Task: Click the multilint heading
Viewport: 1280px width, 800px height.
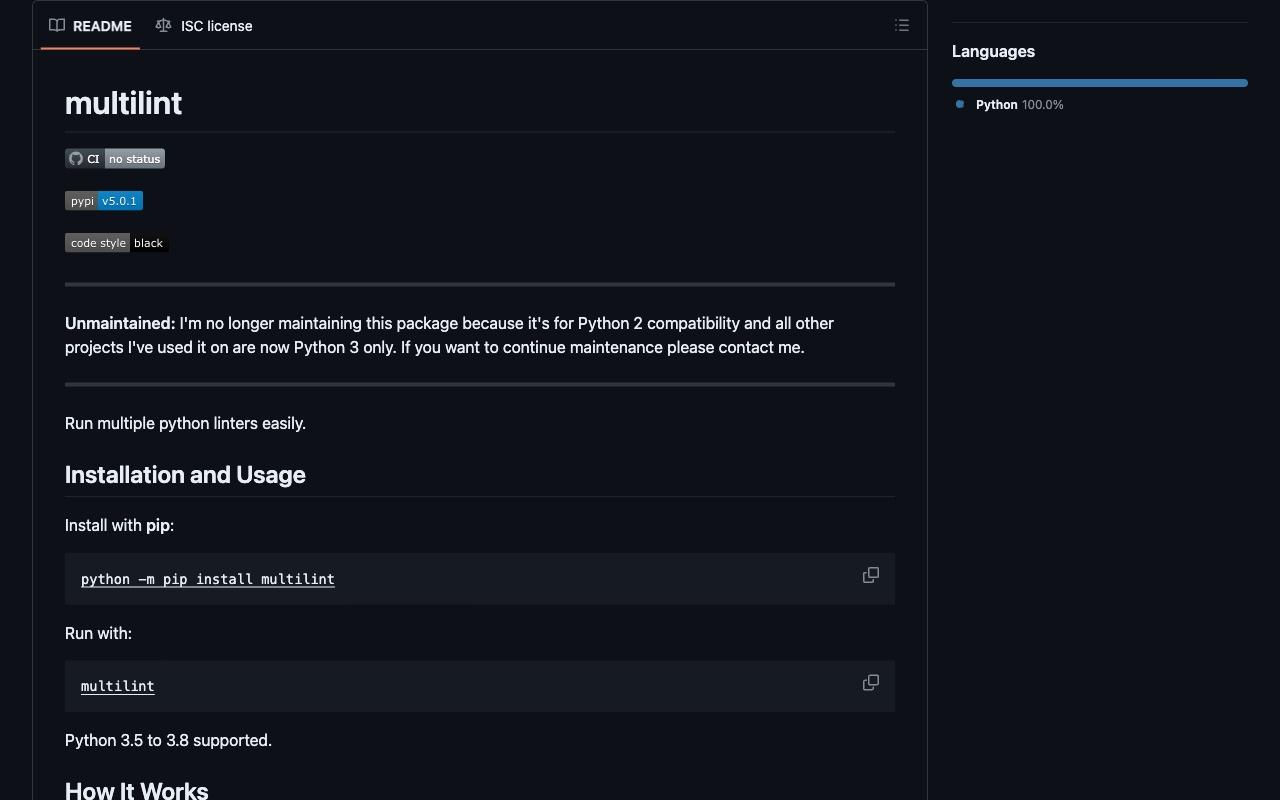Action: [124, 103]
